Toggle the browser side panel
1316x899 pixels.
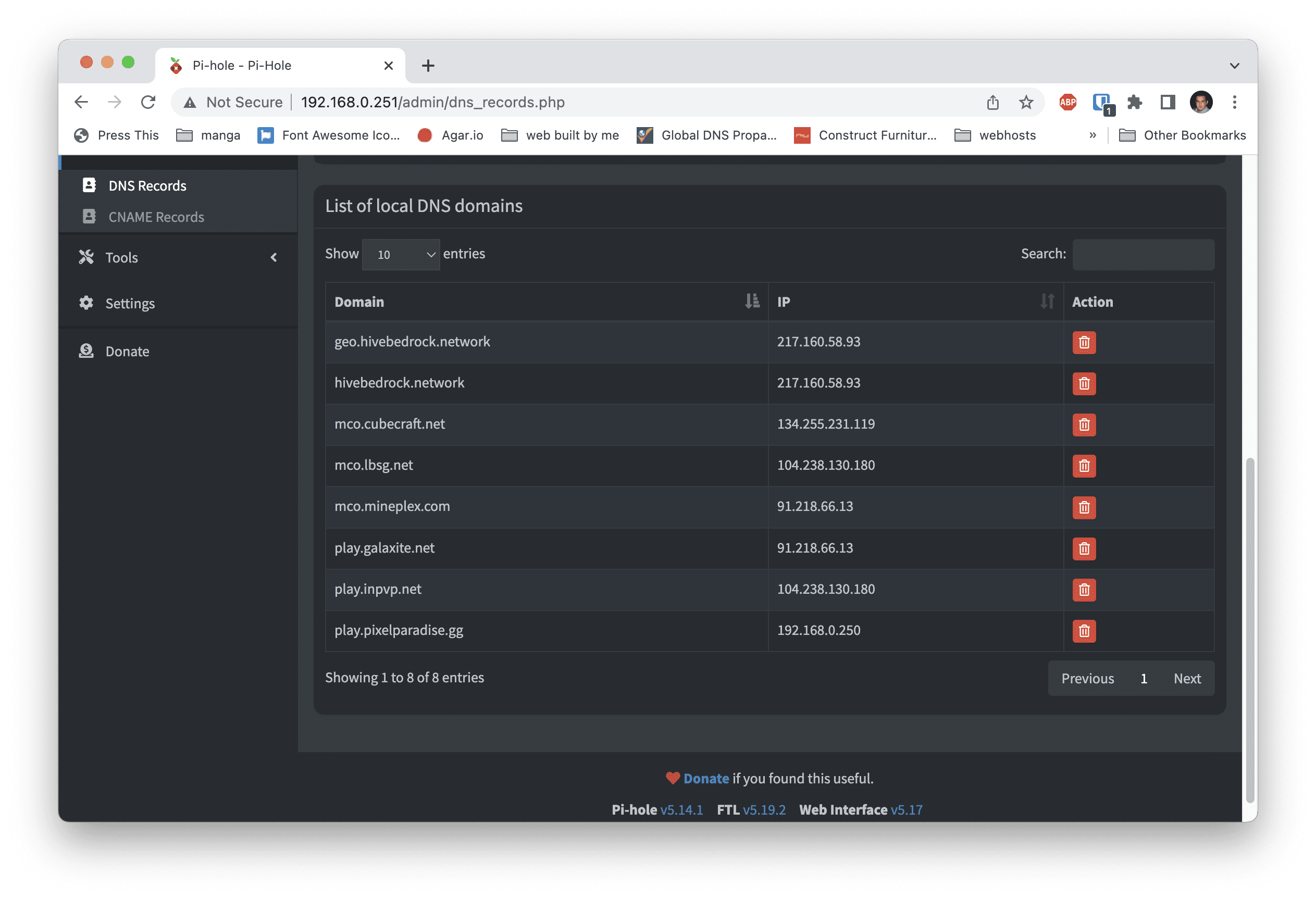pyautogui.click(x=1168, y=103)
